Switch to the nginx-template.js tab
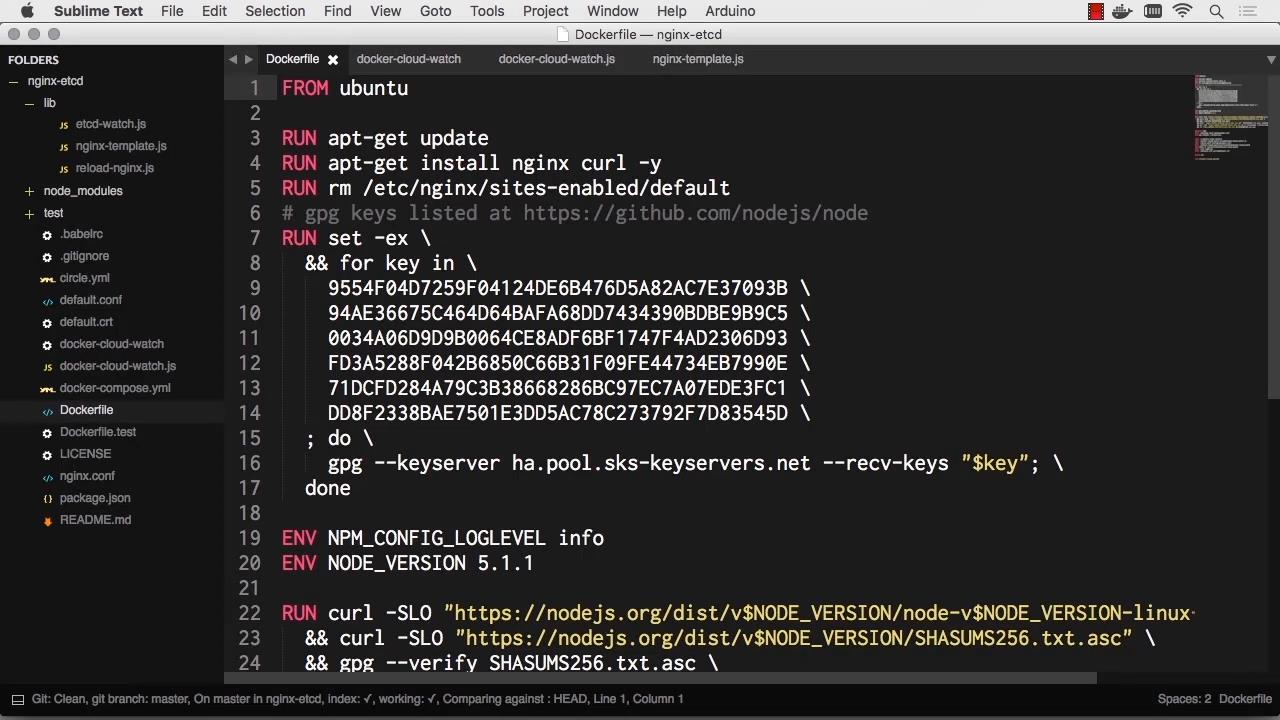 698,59
